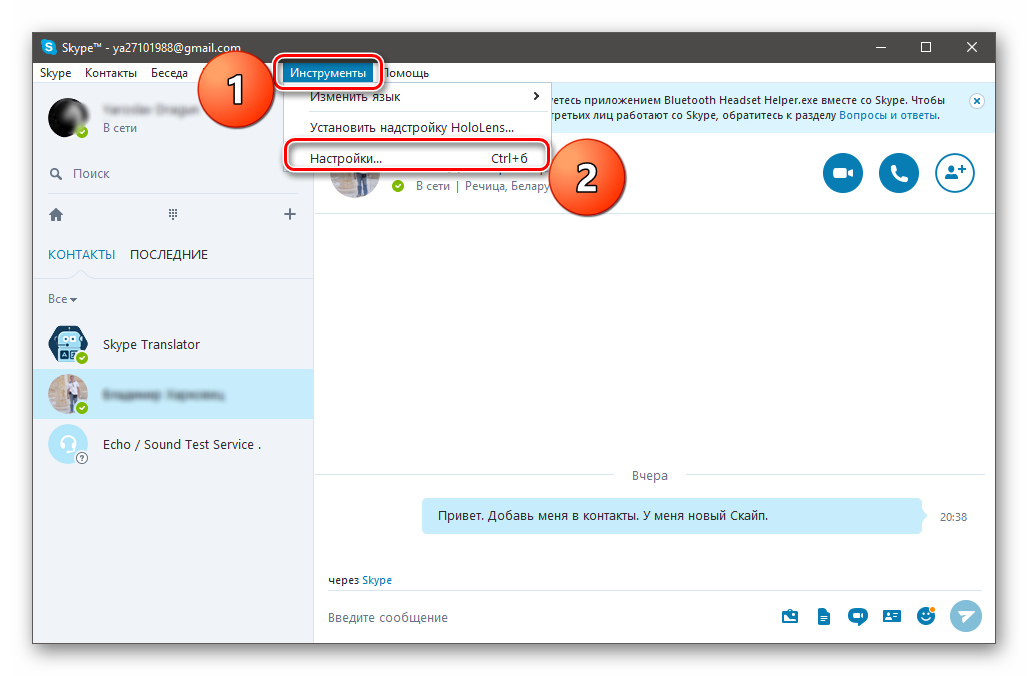Click the search magnifier icon
1028x676 pixels.
coord(56,174)
